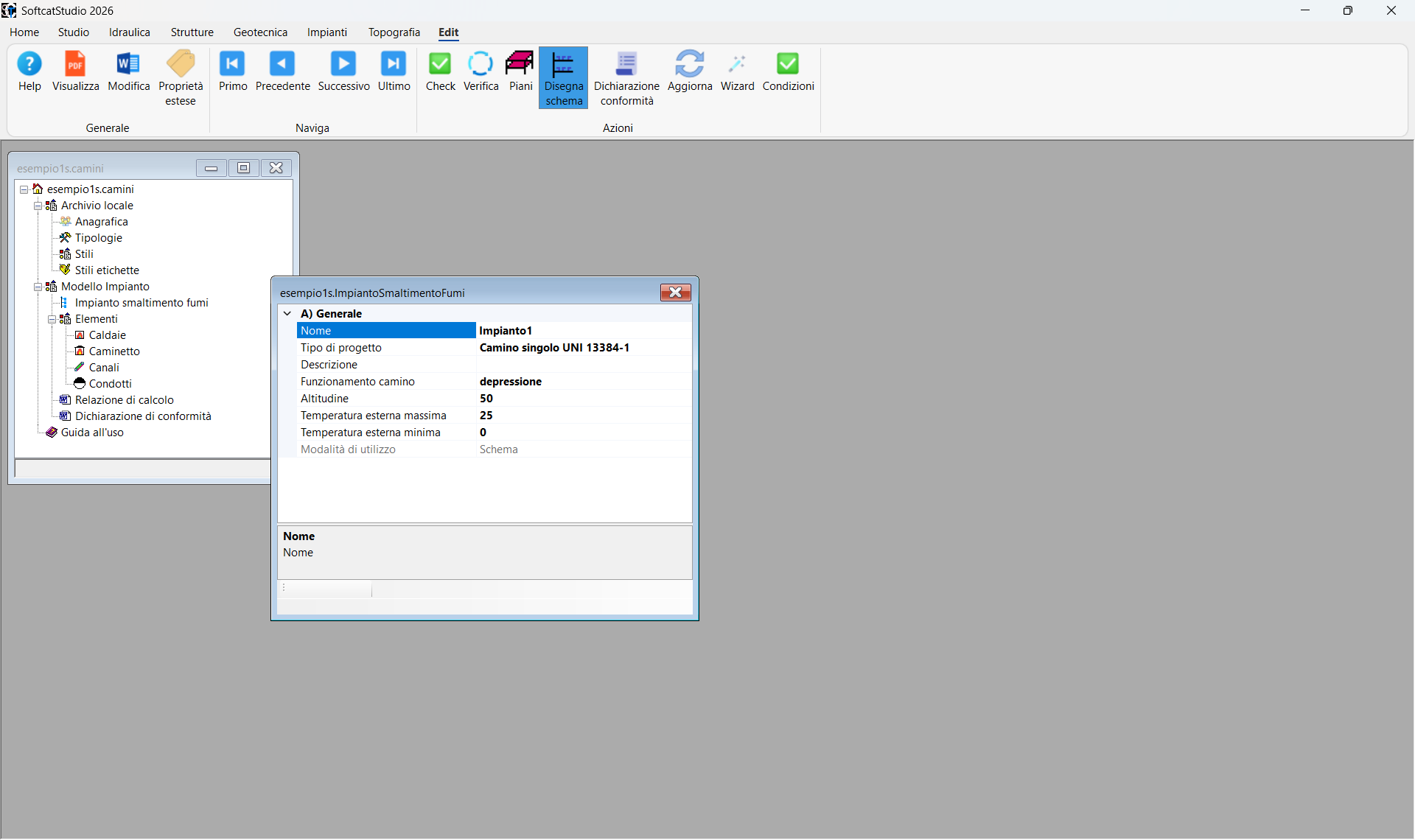Click the Aggiorna refresh icon
Viewport: 1415px width, 840px height.
[690, 71]
